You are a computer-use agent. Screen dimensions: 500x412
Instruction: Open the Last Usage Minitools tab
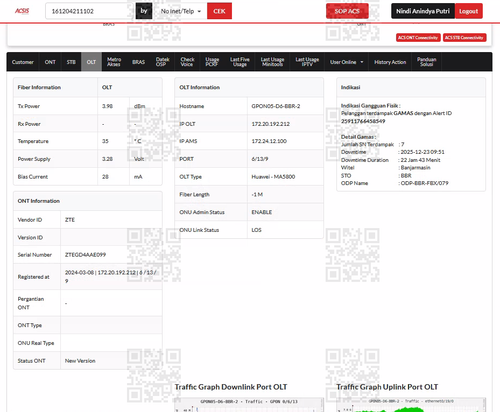click(272, 62)
